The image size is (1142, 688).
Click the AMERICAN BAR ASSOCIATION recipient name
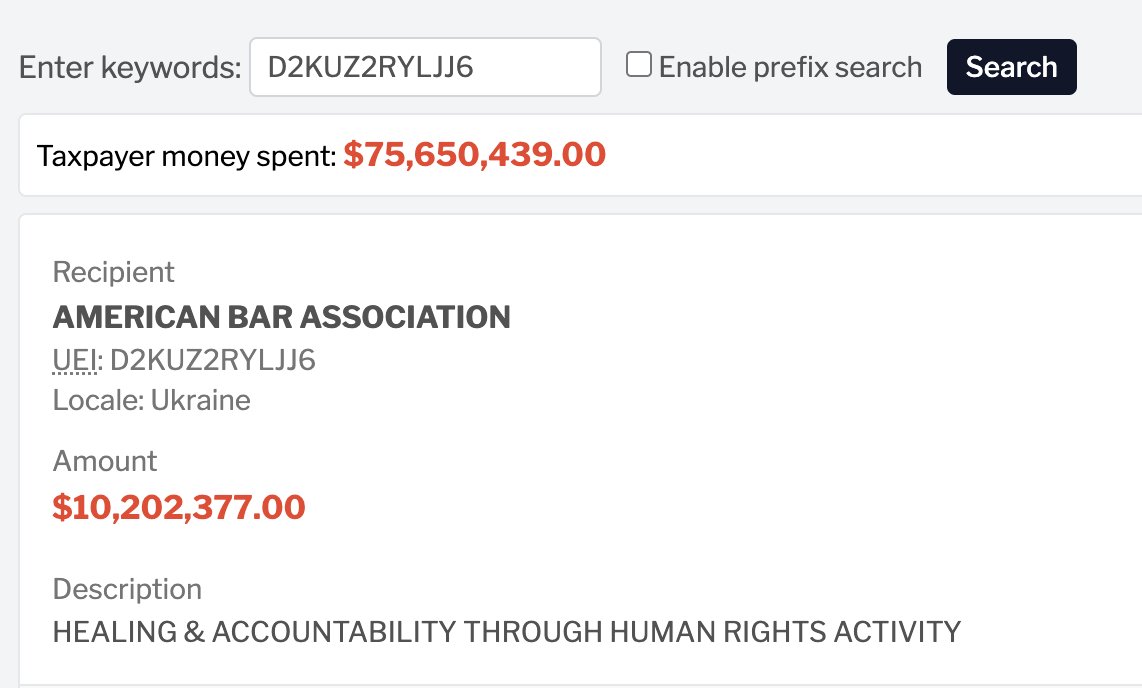pyautogui.click(x=281, y=317)
